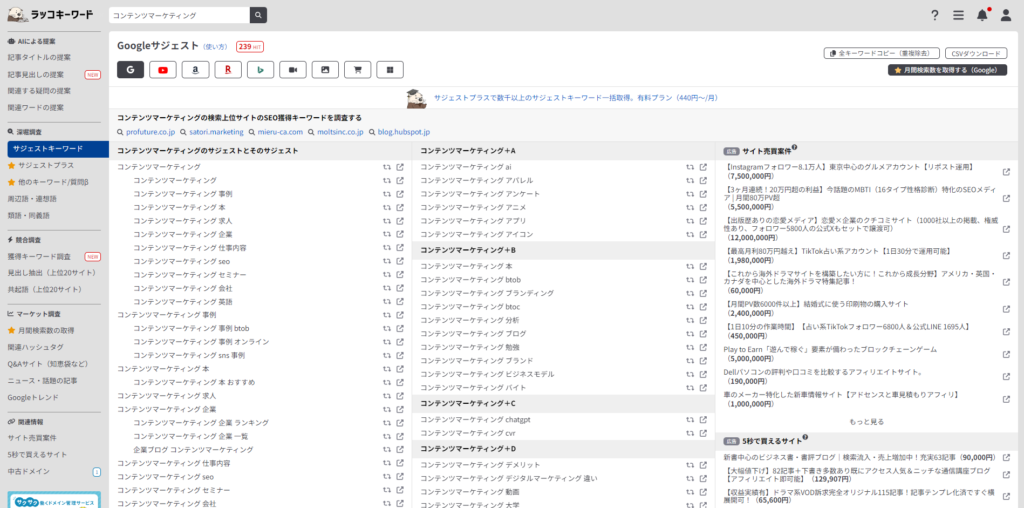The width and height of the screenshot is (1024, 508).
Task: Click the magnifier search button
Action: (259, 14)
